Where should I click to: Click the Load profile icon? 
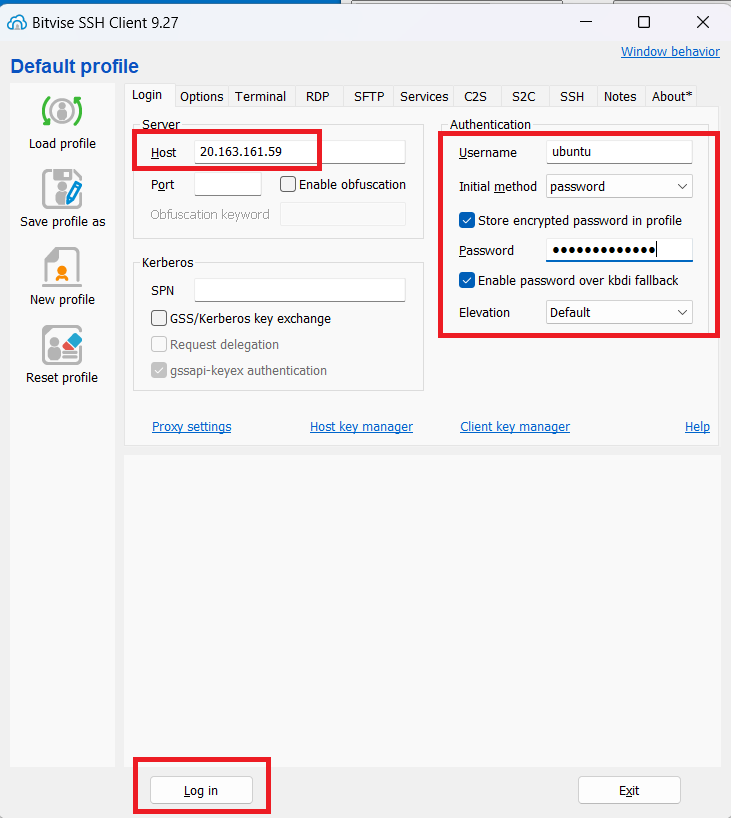point(62,111)
